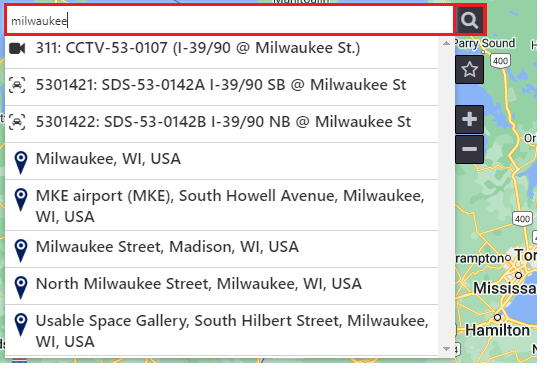Click the pin icon beside MKE airport

point(21,200)
